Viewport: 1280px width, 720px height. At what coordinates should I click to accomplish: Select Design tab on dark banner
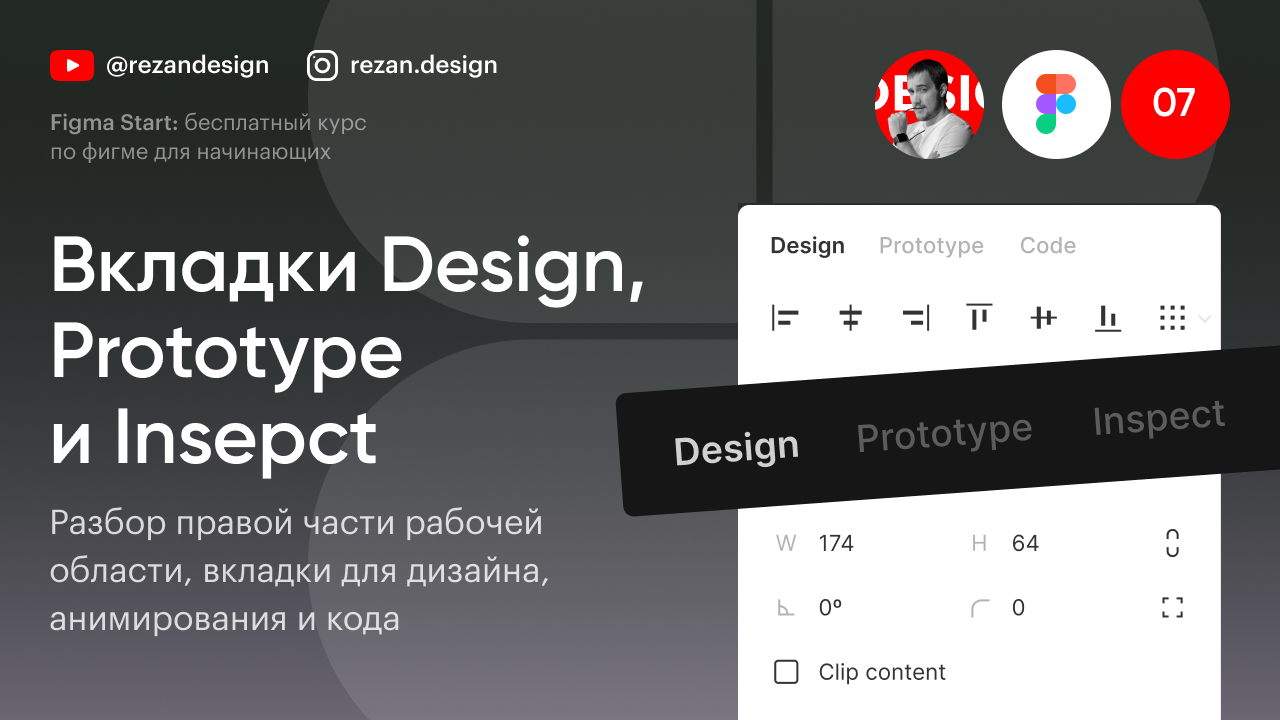click(736, 449)
